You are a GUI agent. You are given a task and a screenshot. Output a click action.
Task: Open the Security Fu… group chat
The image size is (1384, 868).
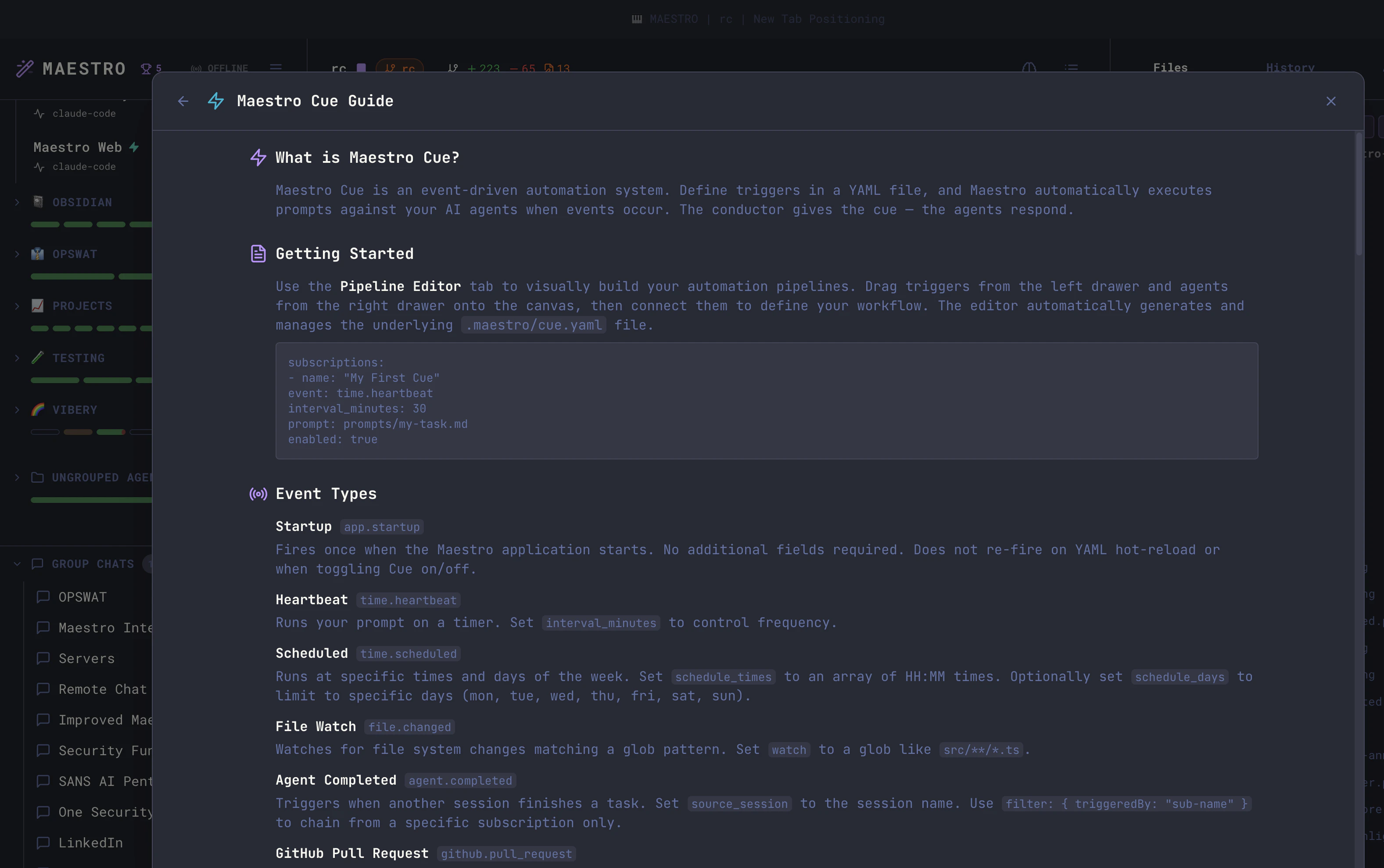point(105,750)
